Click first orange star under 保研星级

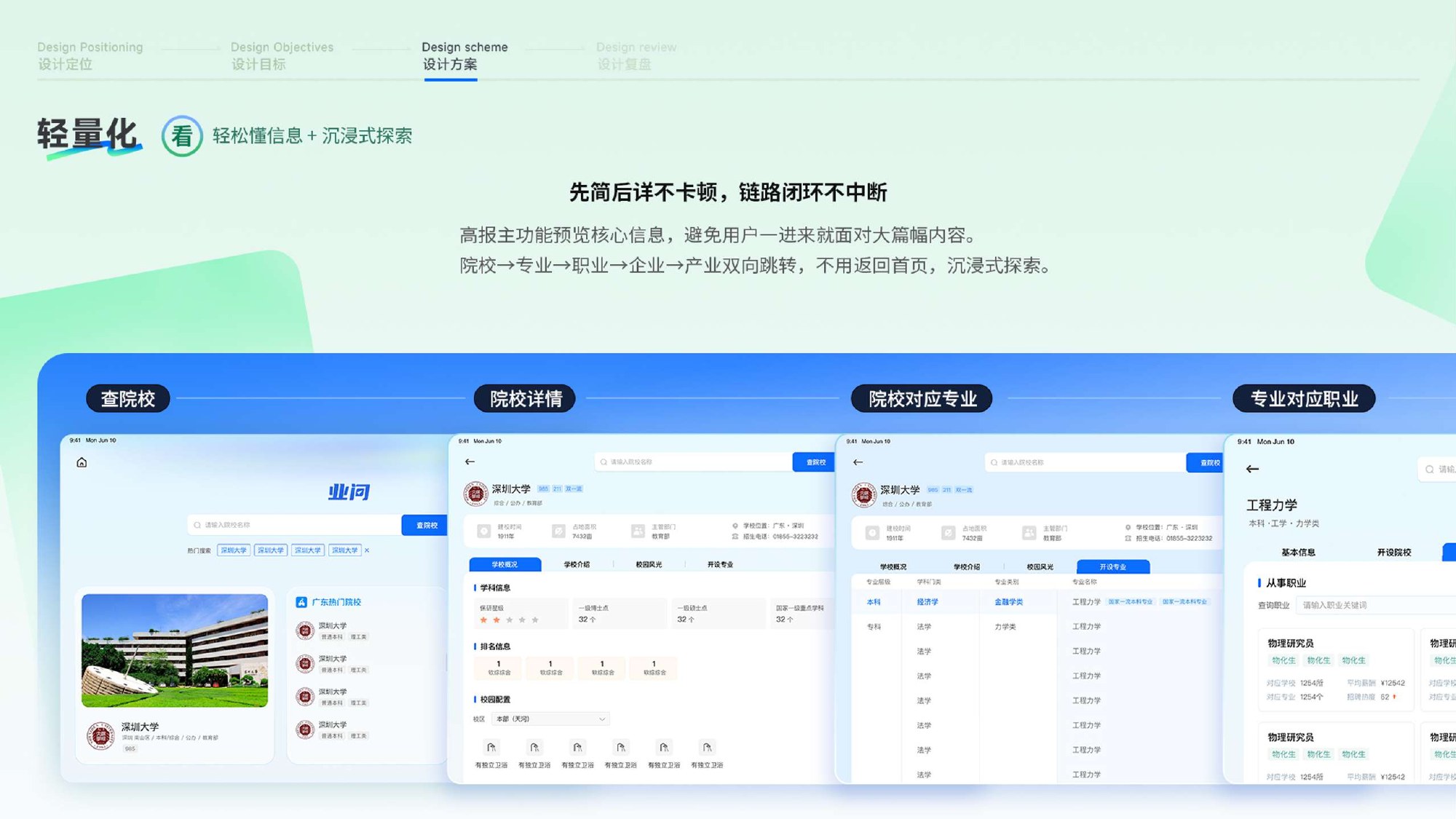click(x=483, y=620)
